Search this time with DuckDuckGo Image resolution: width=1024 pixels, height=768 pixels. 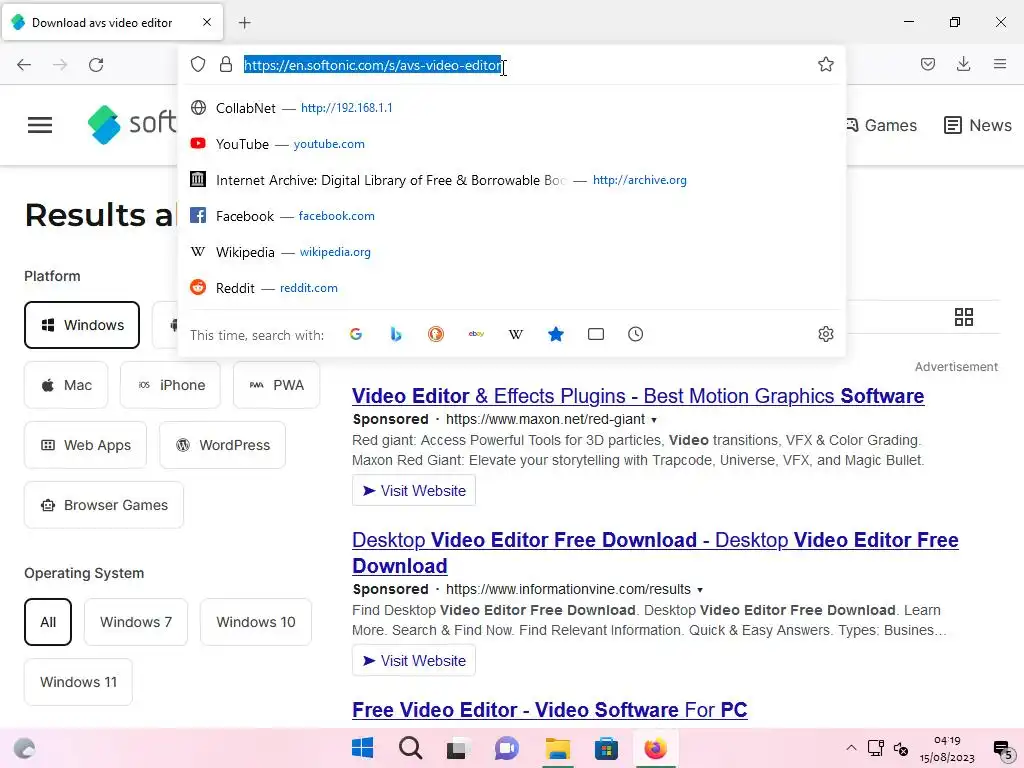coord(436,334)
